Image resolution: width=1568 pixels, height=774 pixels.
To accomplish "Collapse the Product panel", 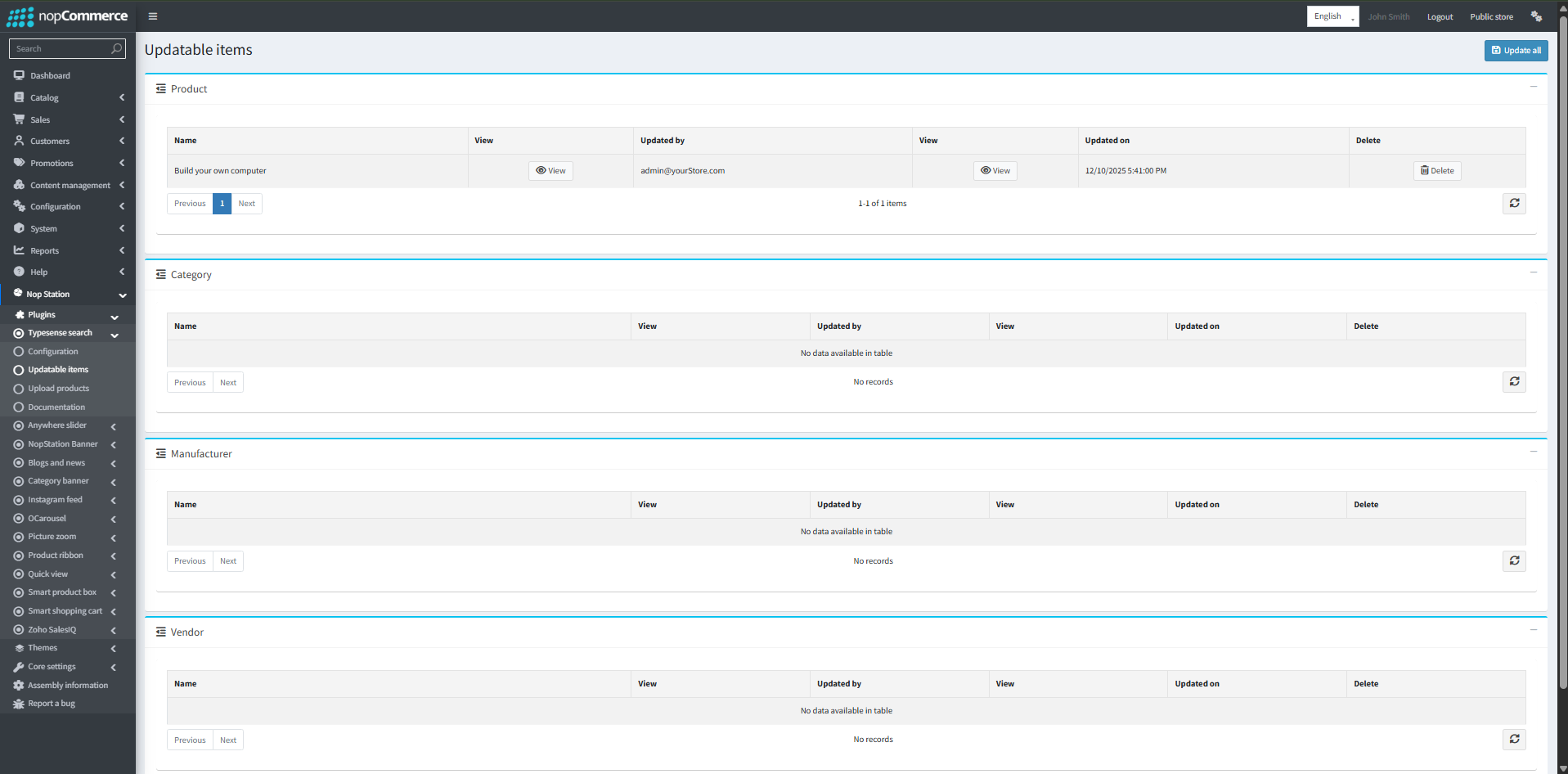I will (x=1534, y=87).
